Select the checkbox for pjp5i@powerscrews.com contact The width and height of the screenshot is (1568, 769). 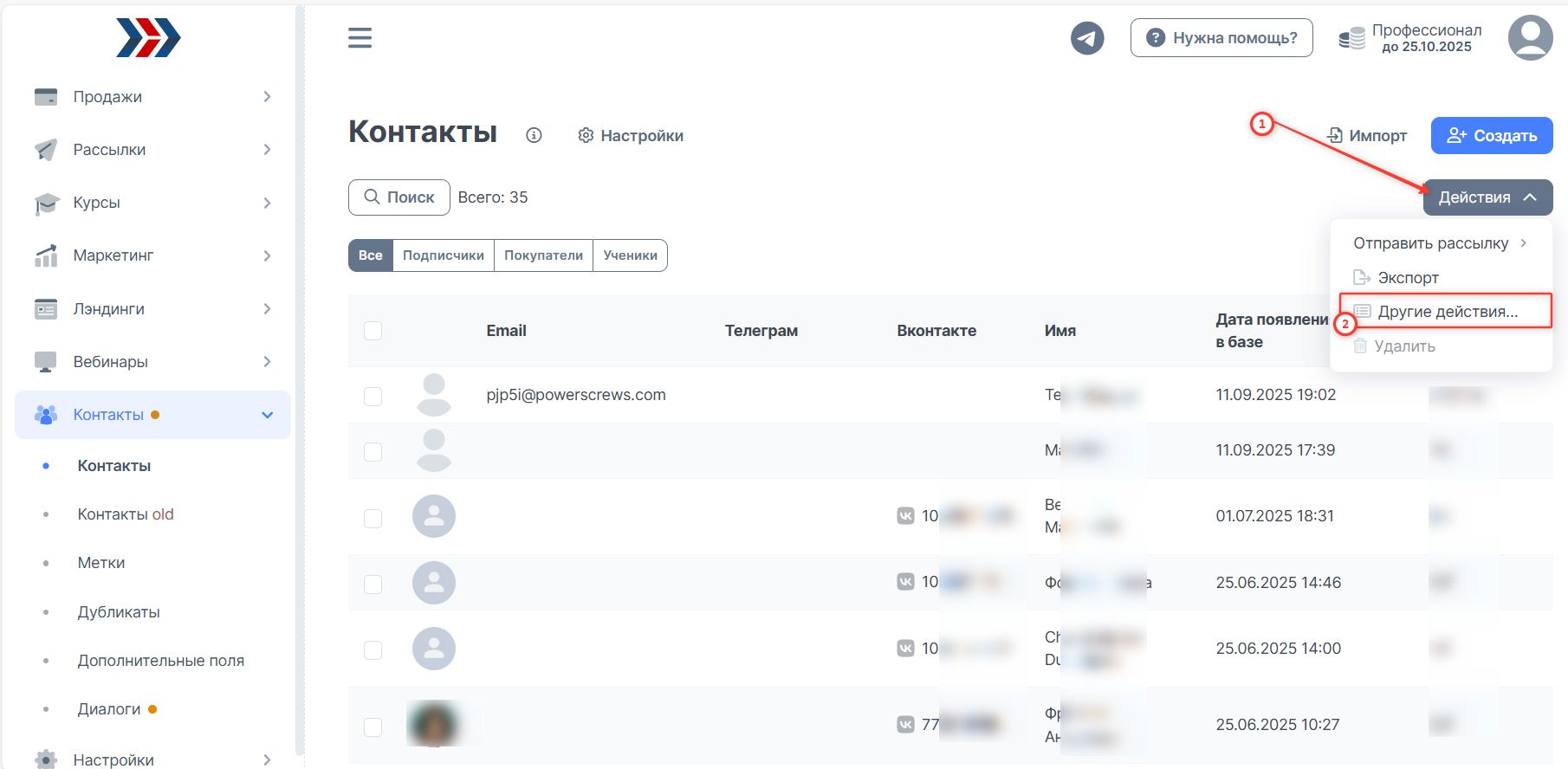(x=373, y=396)
